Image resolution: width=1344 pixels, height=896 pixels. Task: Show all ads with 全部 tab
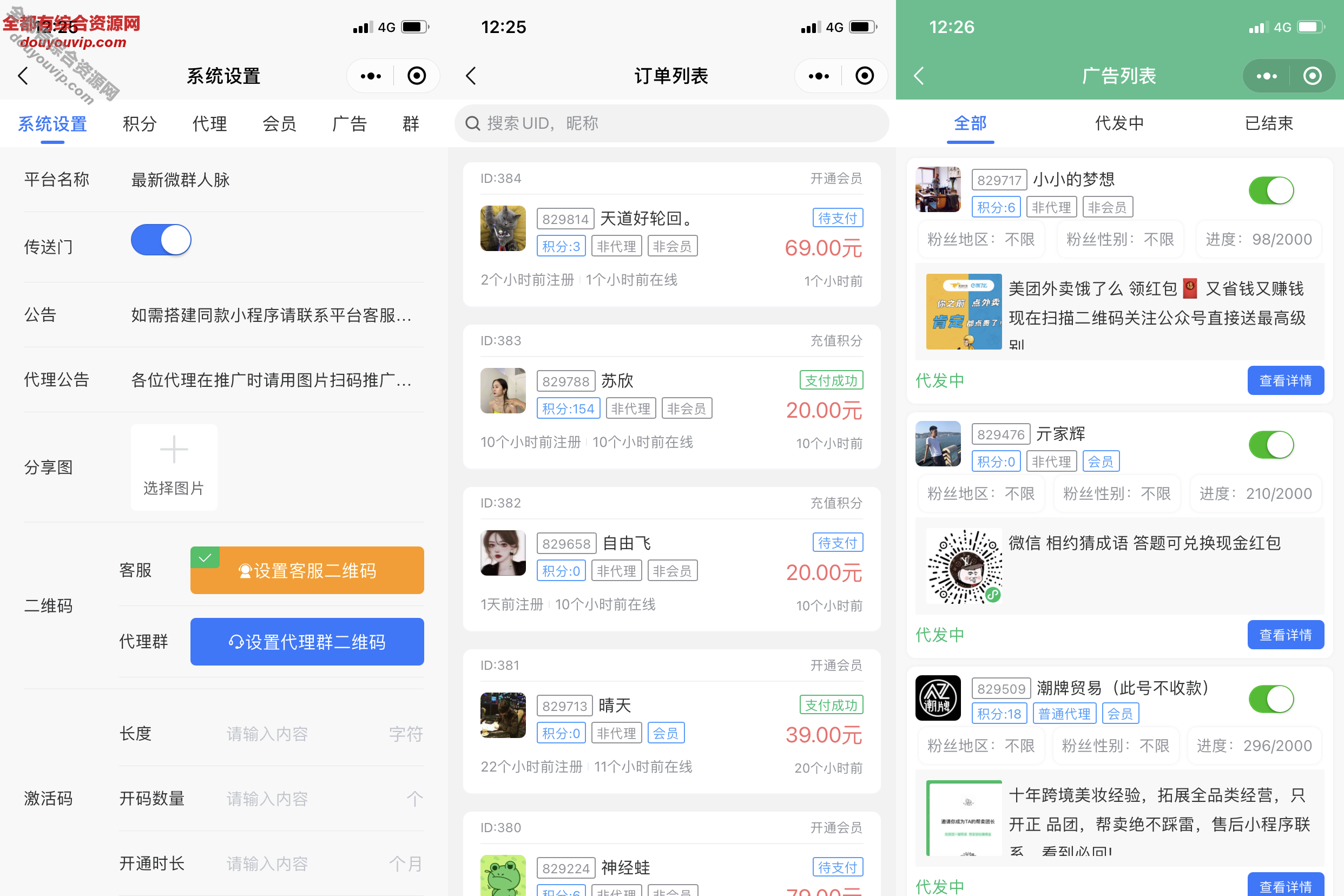click(x=970, y=123)
